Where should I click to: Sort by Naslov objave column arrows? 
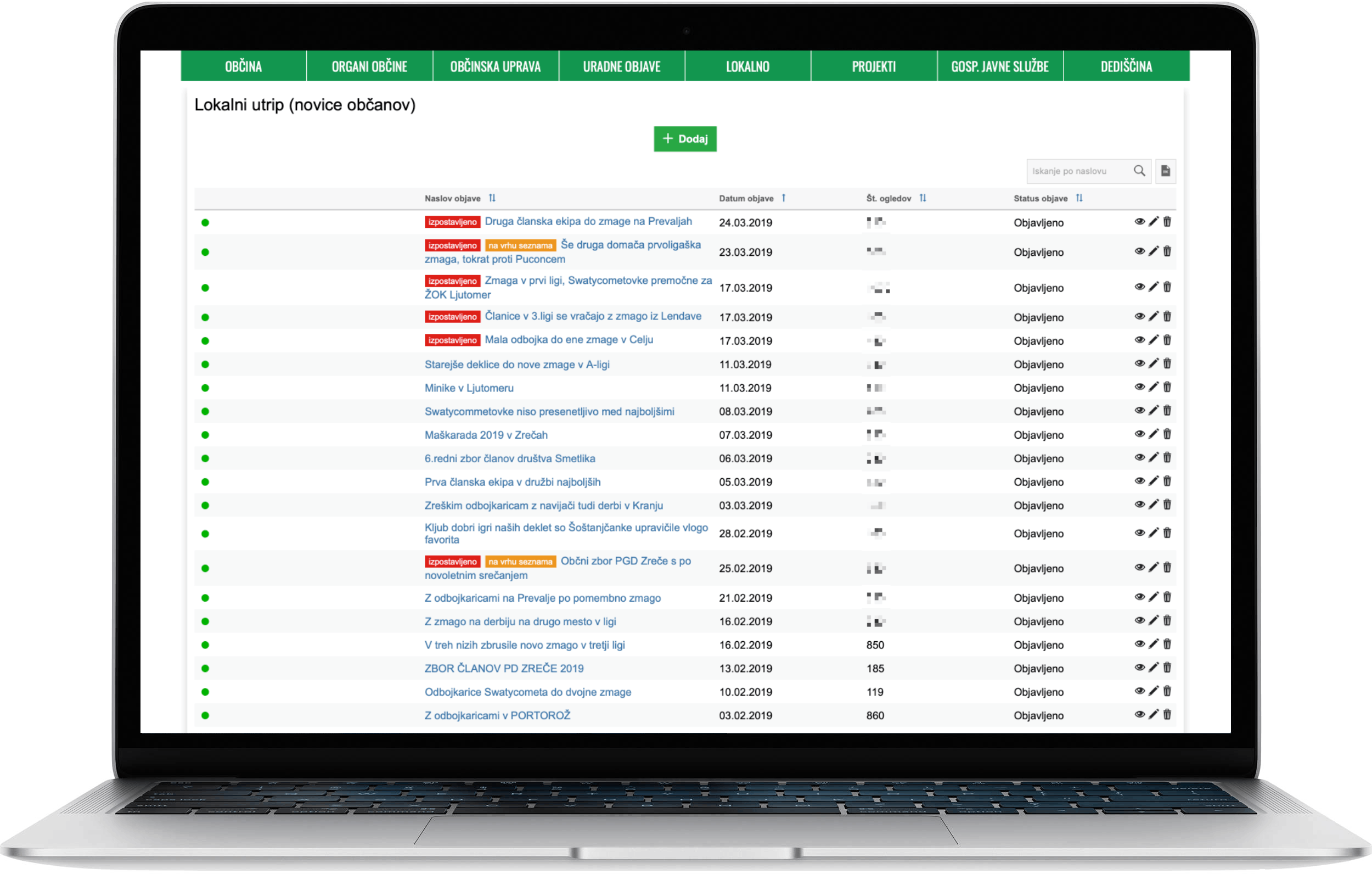(492, 198)
